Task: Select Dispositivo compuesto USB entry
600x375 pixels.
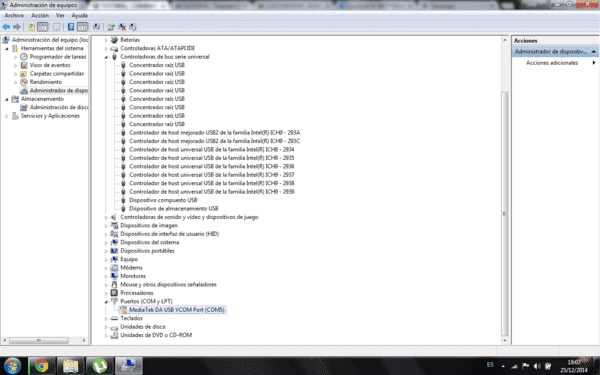Action: pyautogui.click(x=163, y=200)
